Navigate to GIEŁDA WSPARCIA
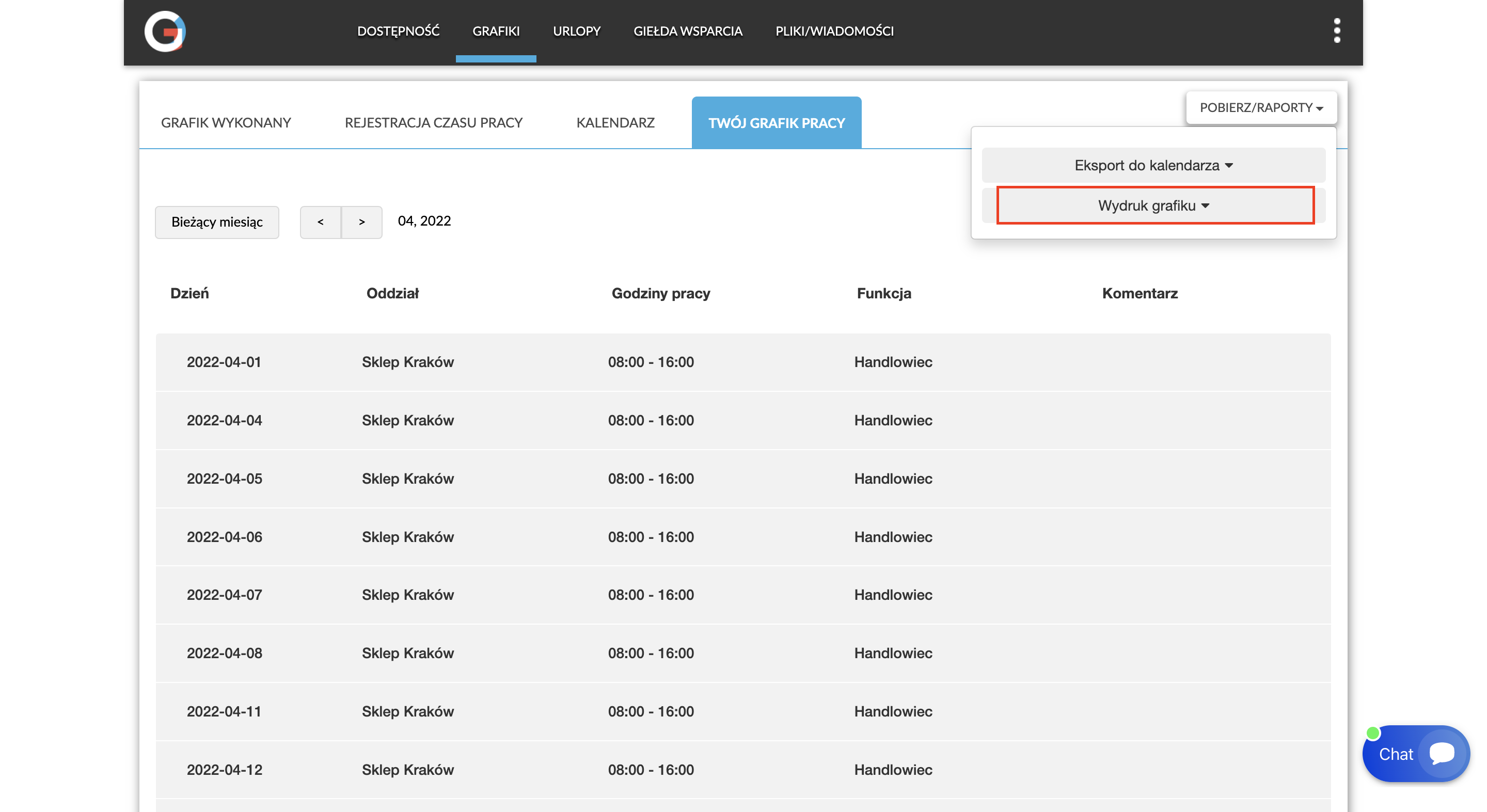 688,31
